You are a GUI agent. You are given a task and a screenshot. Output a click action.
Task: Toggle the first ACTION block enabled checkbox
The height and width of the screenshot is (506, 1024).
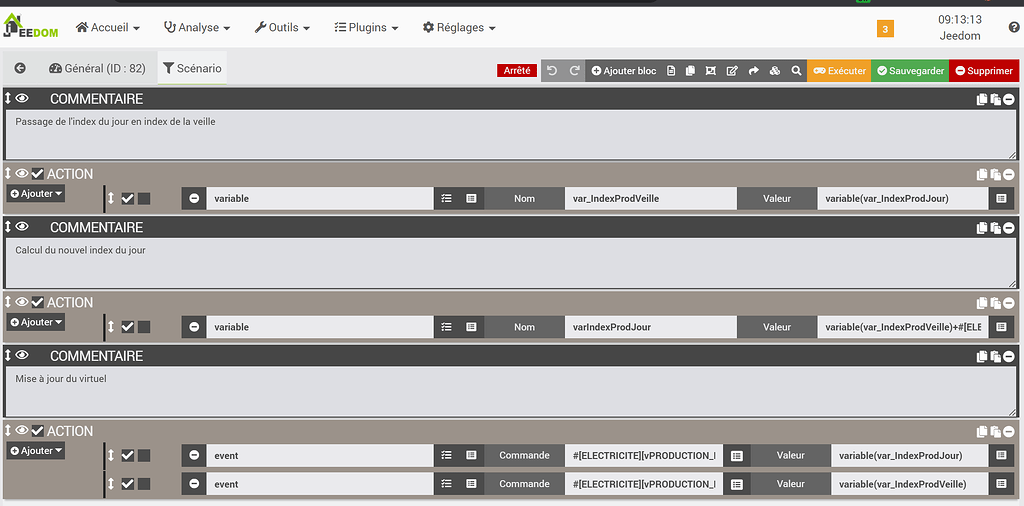tap(38, 174)
